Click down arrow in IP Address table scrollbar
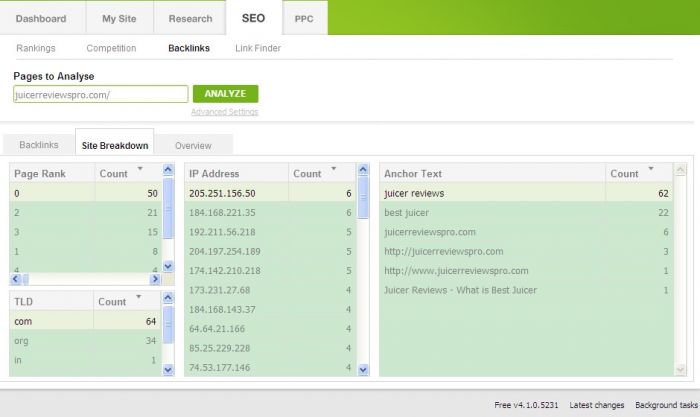The image size is (700, 417). tap(363, 370)
